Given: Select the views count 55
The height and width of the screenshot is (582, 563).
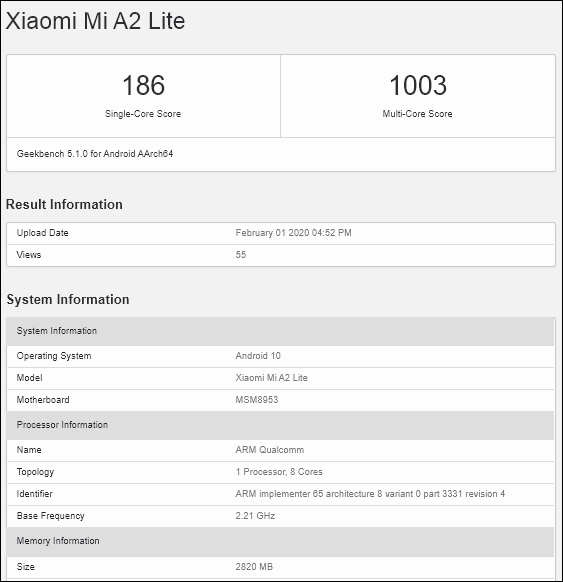Looking at the screenshot, I should (x=240, y=255).
